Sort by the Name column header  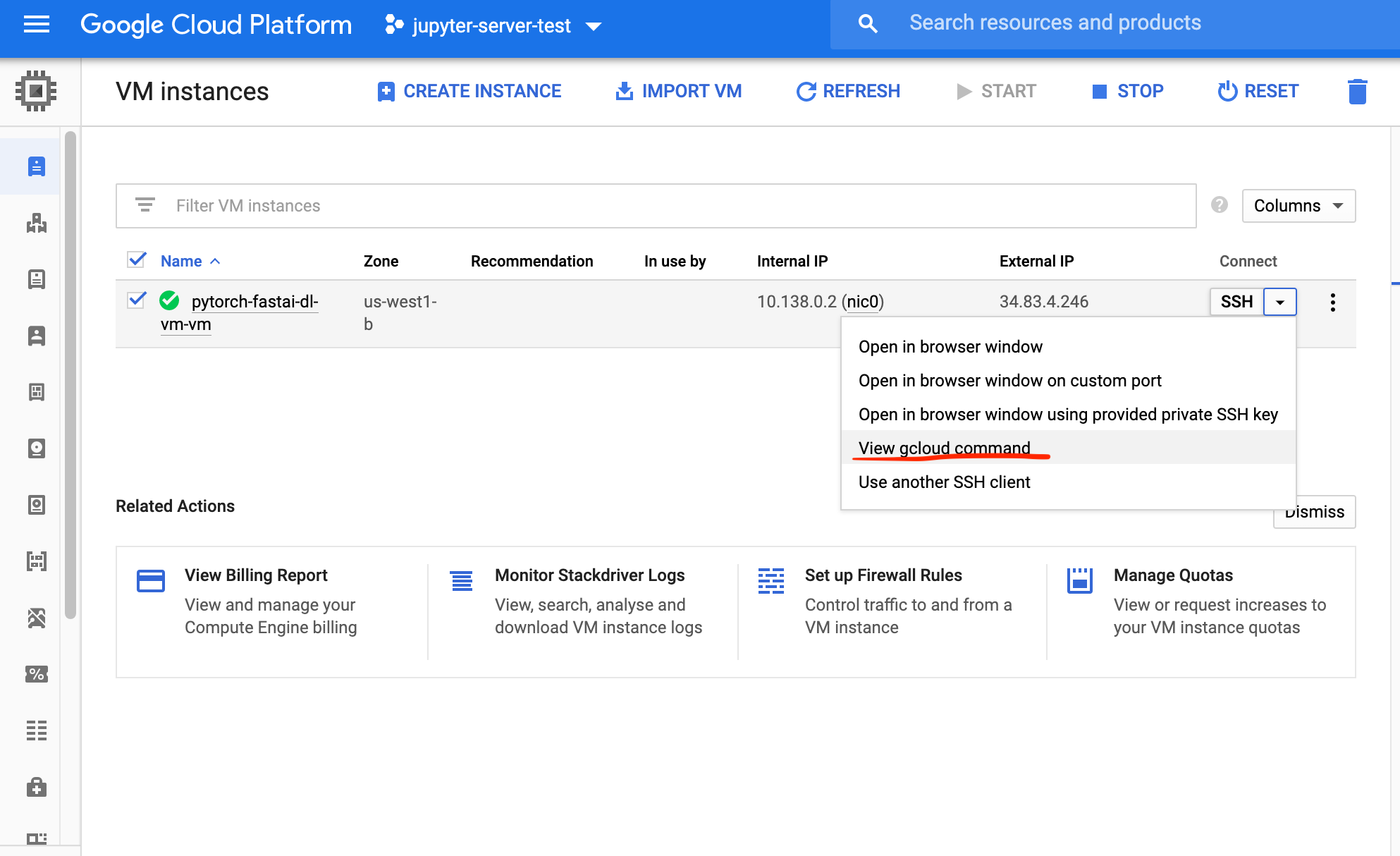[x=182, y=262]
